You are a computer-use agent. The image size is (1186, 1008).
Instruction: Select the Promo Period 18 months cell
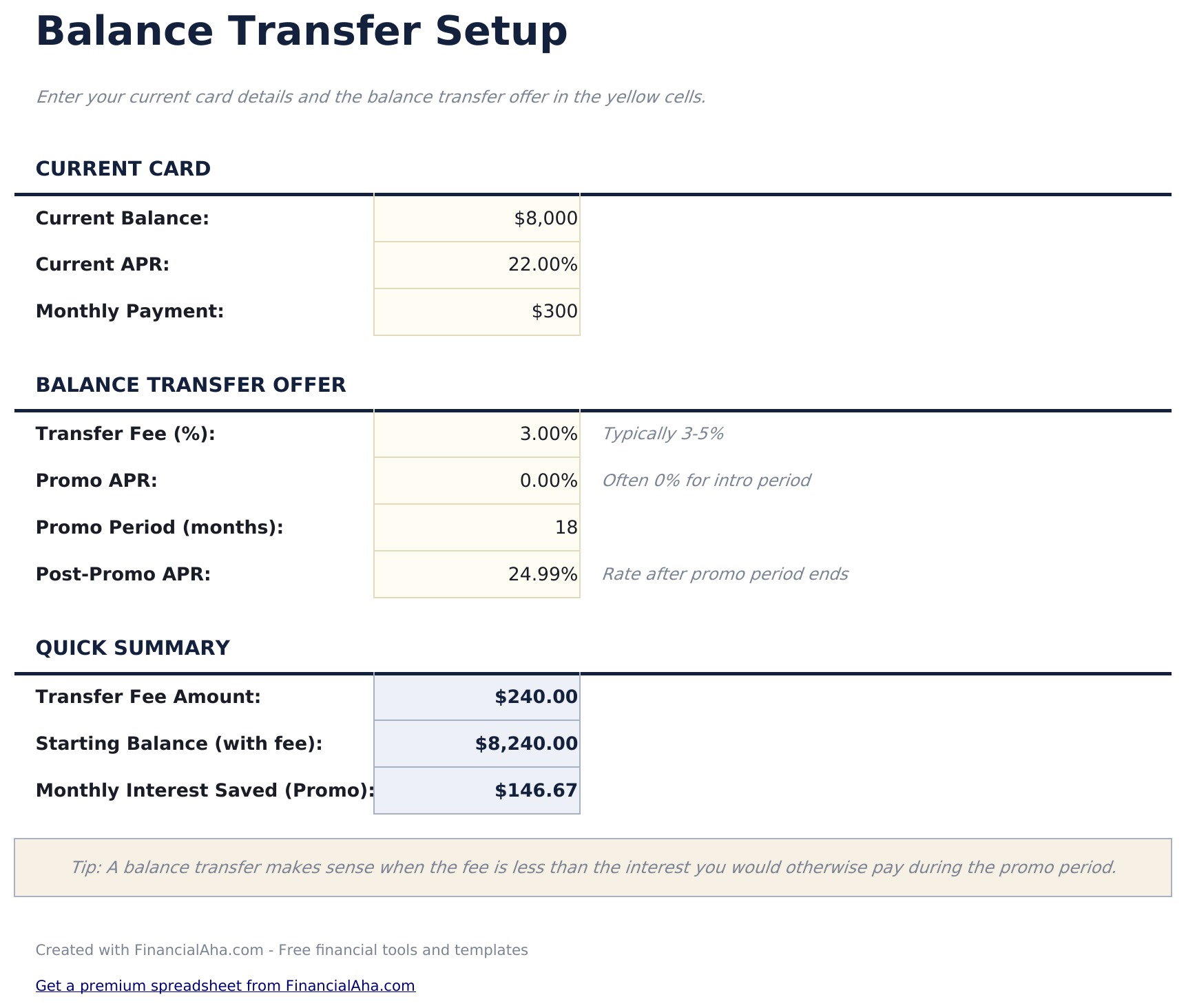click(477, 527)
